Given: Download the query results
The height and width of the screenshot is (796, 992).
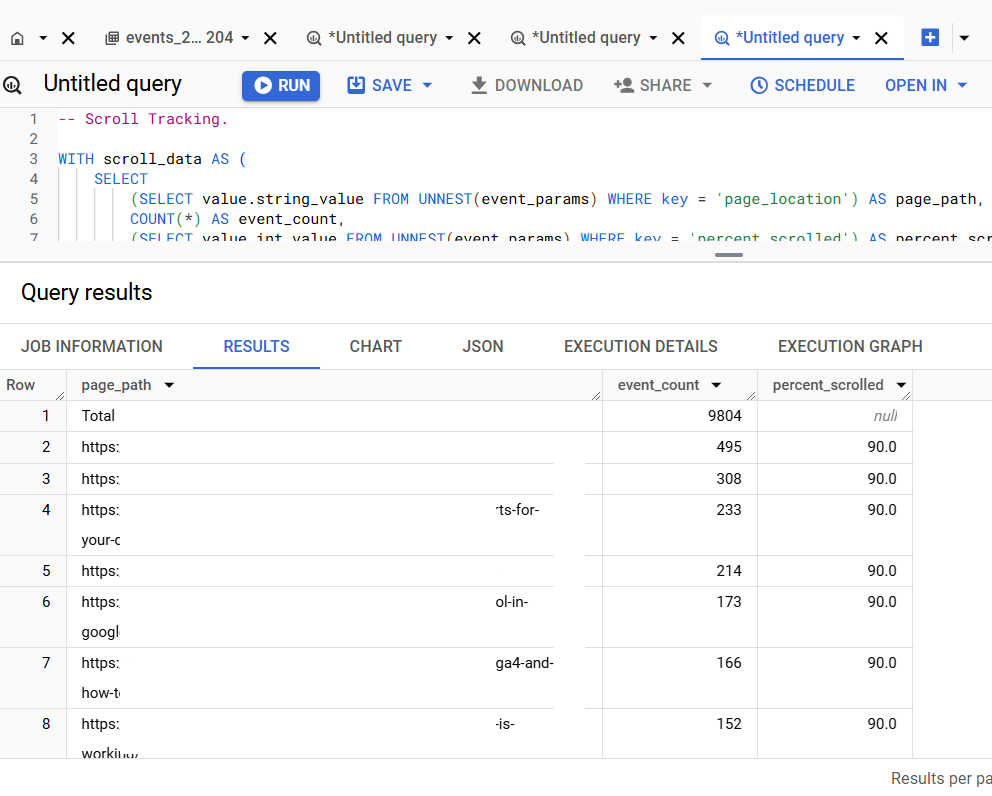Looking at the screenshot, I should [x=527, y=85].
